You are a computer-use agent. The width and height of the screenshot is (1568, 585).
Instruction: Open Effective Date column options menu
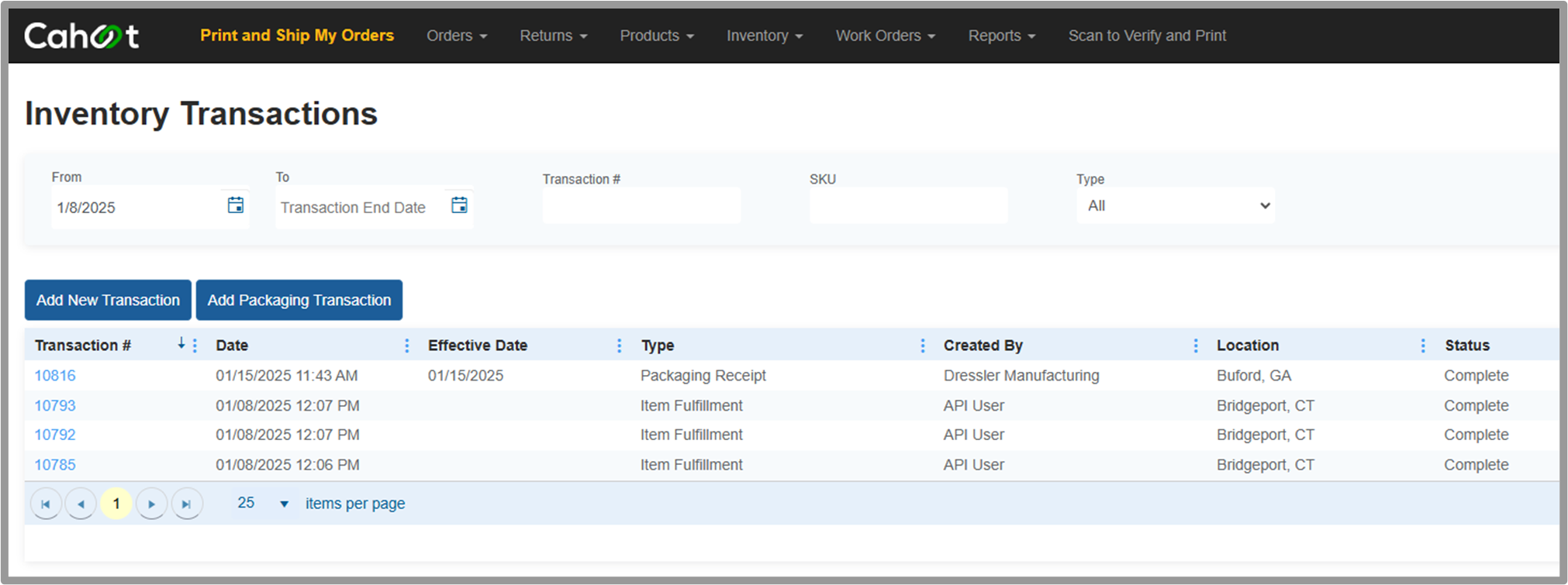click(619, 346)
